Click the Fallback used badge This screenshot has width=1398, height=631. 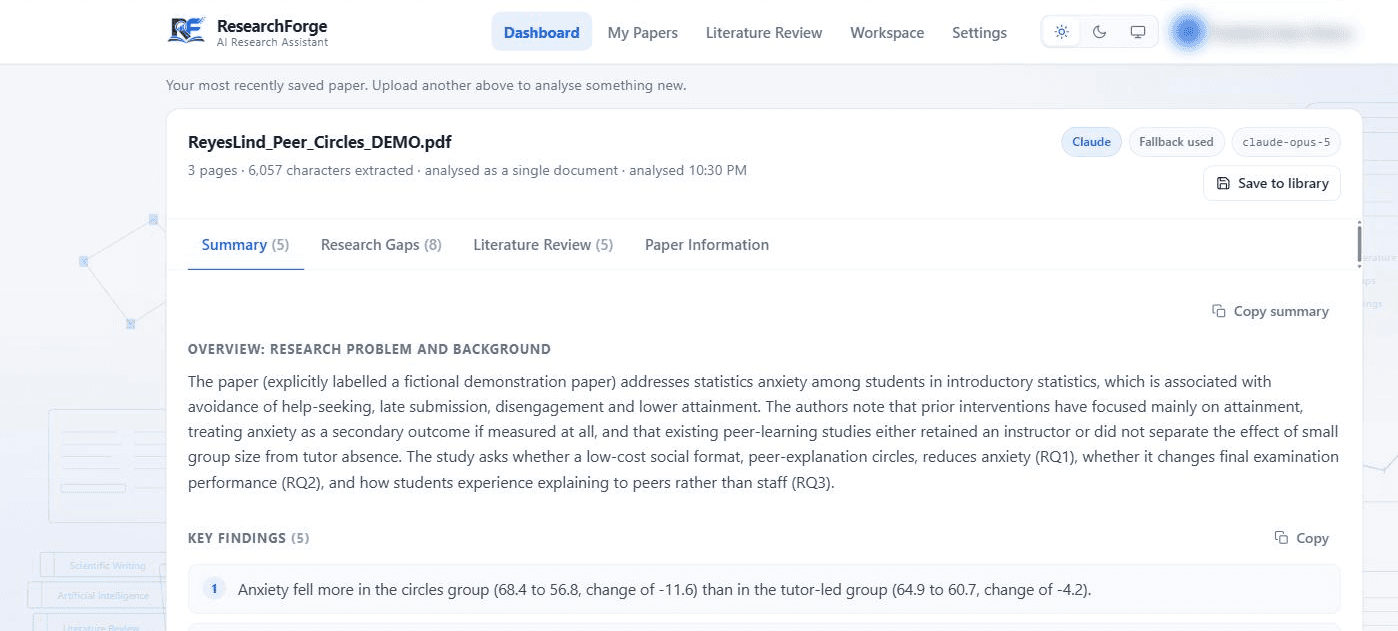(1176, 142)
